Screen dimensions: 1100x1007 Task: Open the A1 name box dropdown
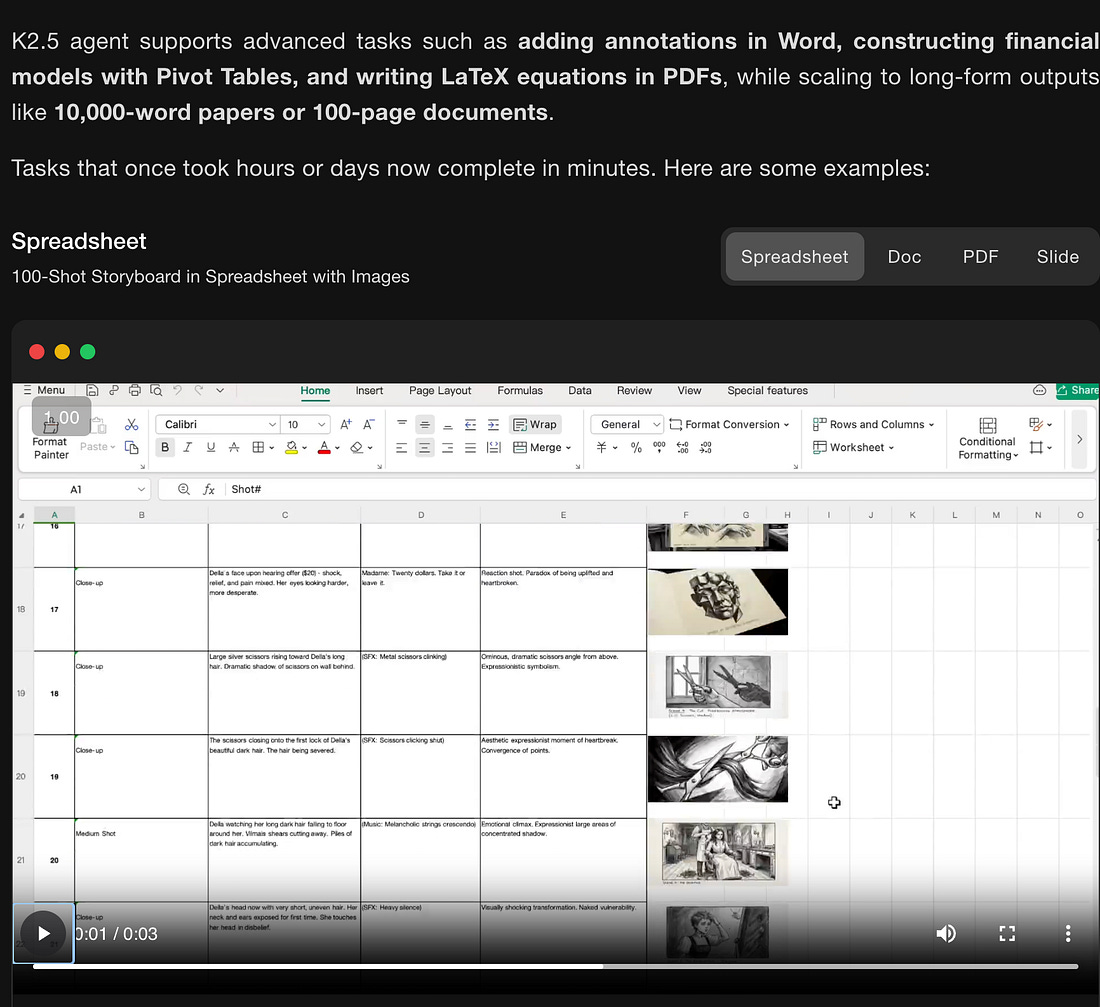click(141, 489)
